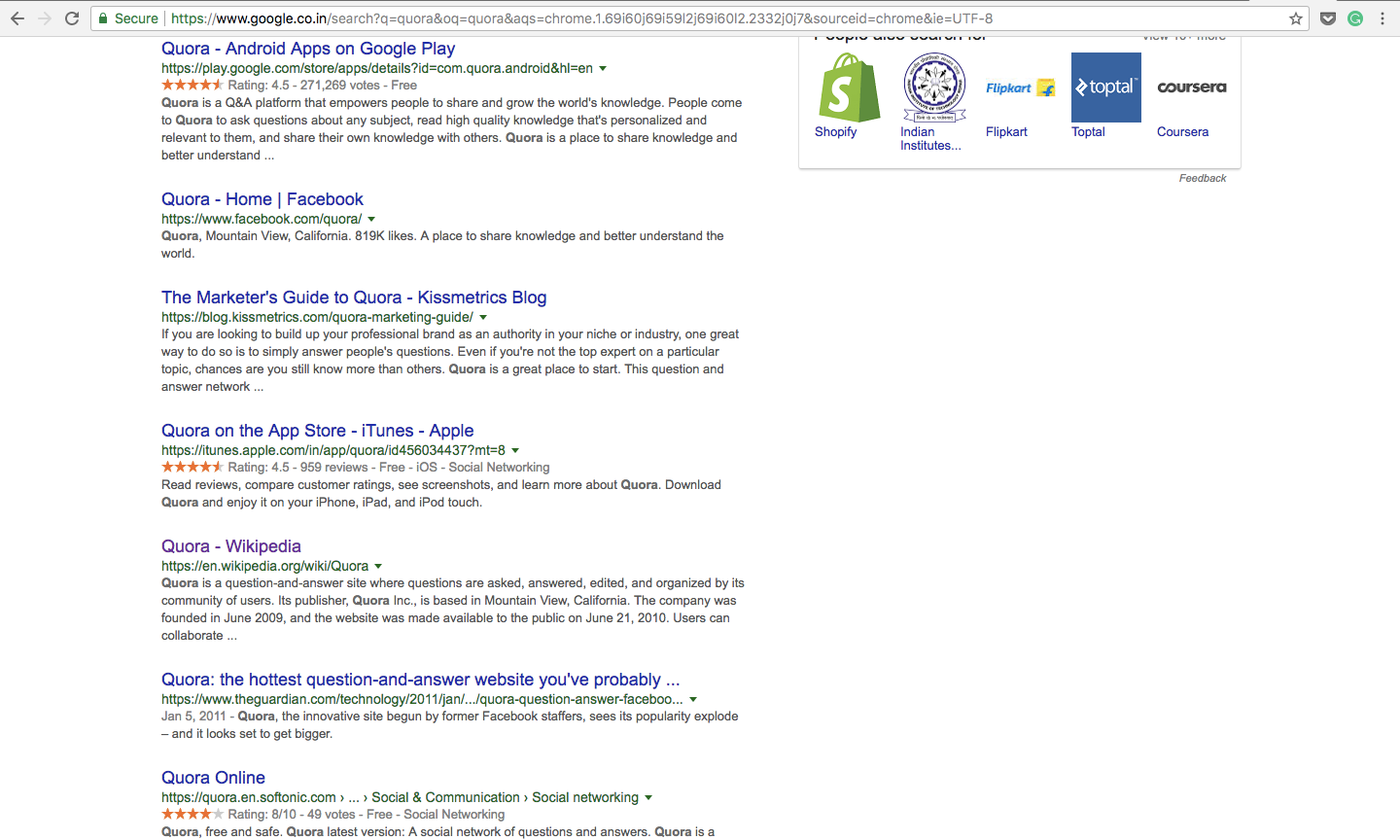Click the star rating under App Store result
This screenshot has width=1400, height=840.
(x=192, y=468)
